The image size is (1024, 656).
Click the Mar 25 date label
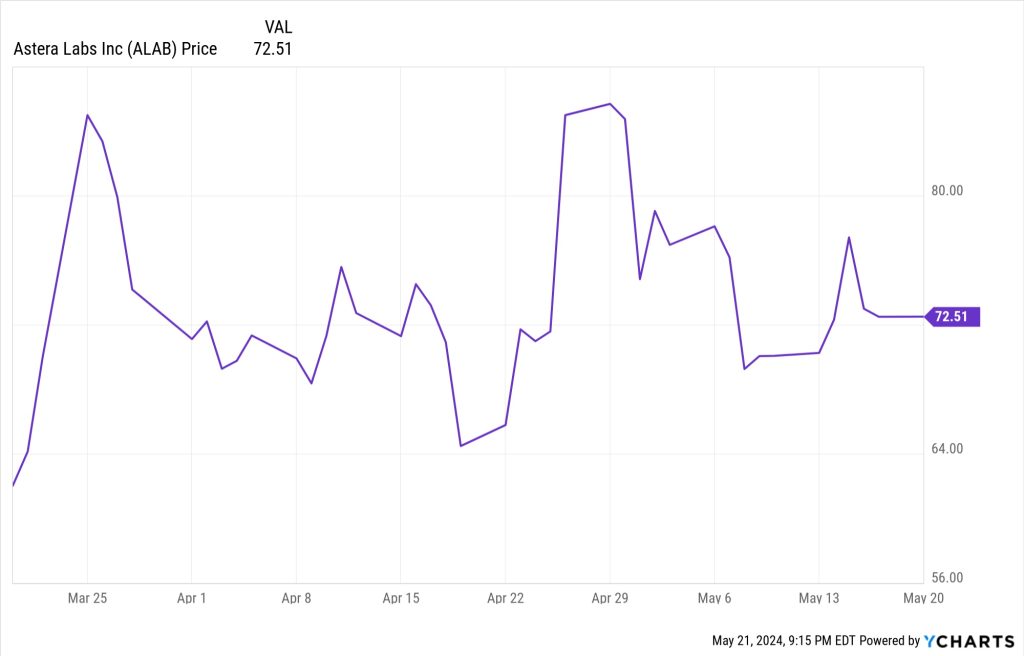pos(87,598)
